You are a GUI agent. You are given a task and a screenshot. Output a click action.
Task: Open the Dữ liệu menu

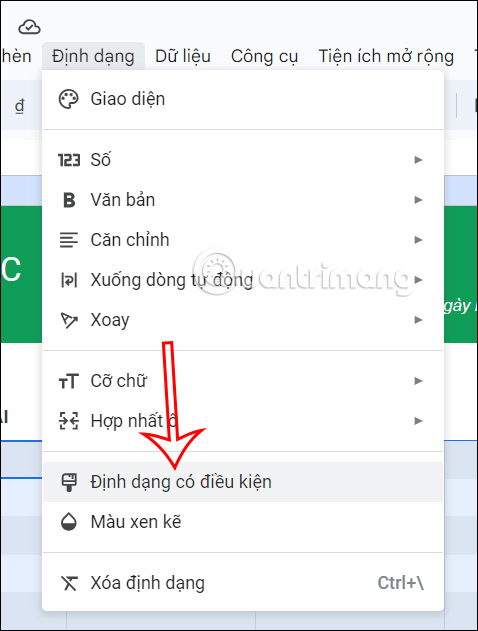pyautogui.click(x=183, y=56)
